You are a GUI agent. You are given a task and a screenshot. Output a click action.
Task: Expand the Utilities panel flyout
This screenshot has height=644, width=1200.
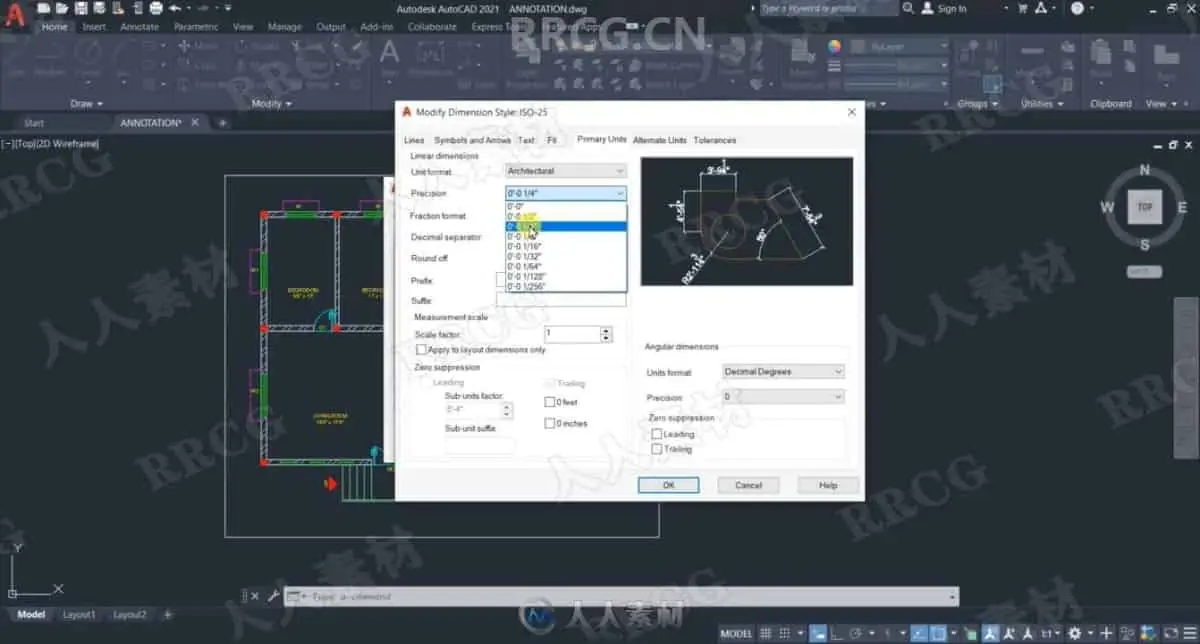tap(1042, 103)
